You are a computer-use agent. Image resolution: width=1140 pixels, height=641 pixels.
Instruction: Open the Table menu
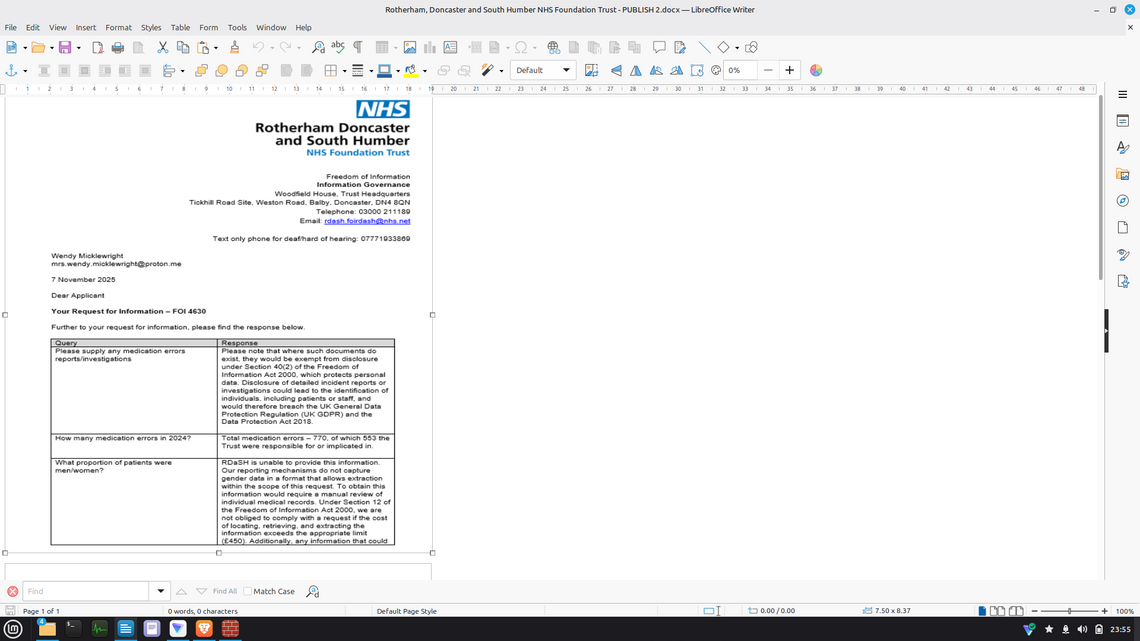click(x=180, y=27)
